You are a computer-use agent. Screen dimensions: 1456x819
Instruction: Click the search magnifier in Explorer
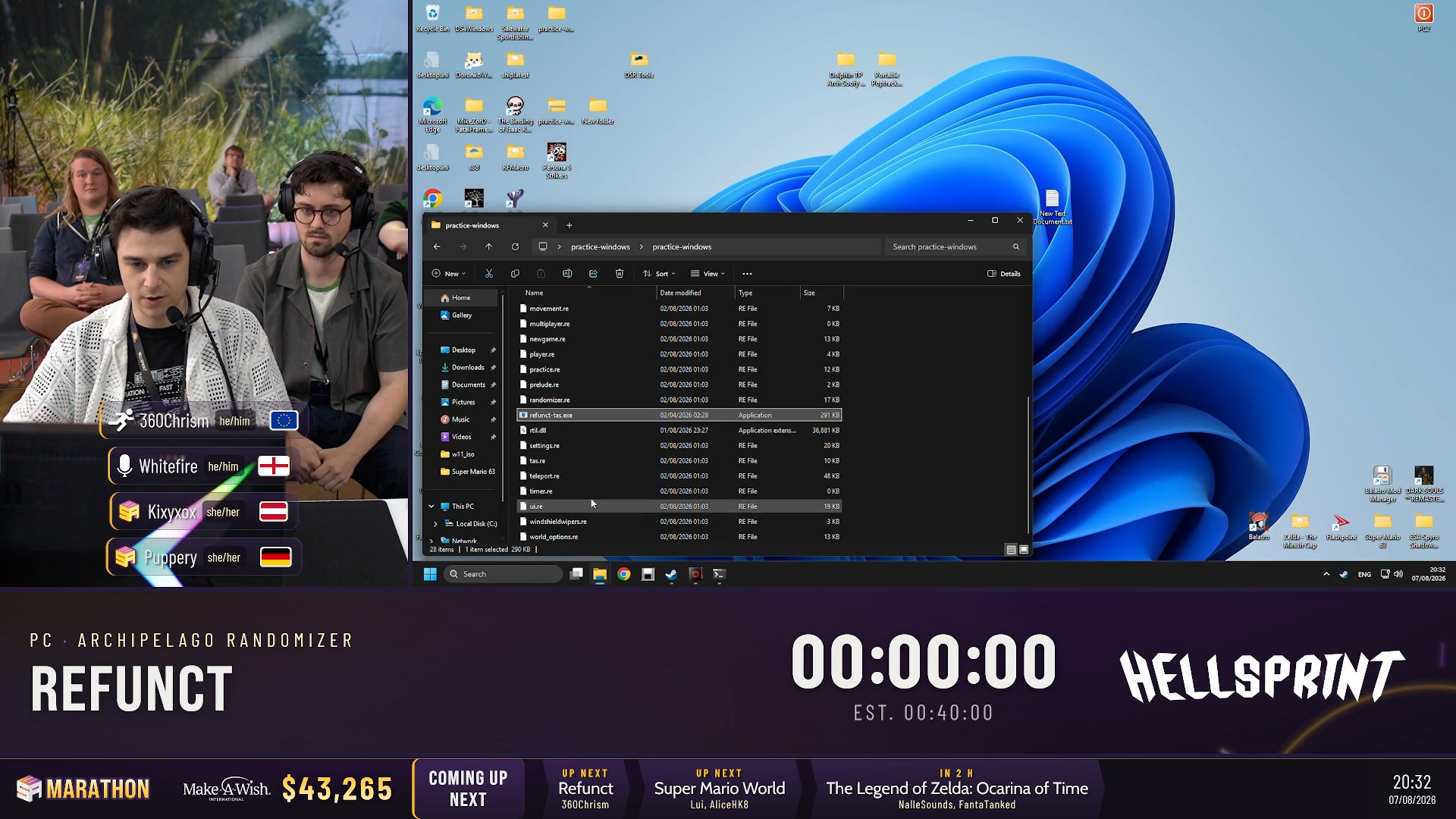point(1016,247)
